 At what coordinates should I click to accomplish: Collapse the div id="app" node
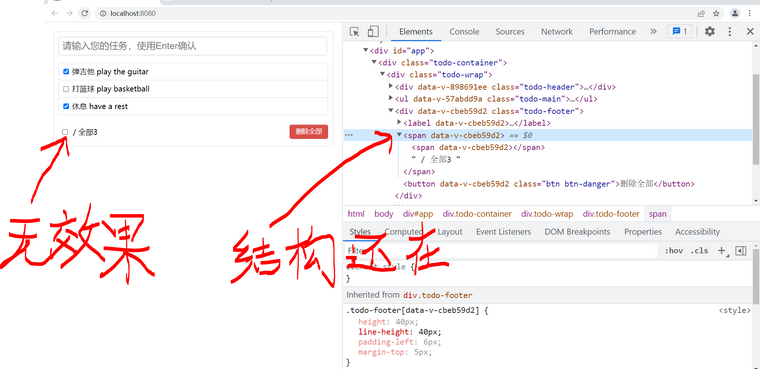tap(366, 50)
